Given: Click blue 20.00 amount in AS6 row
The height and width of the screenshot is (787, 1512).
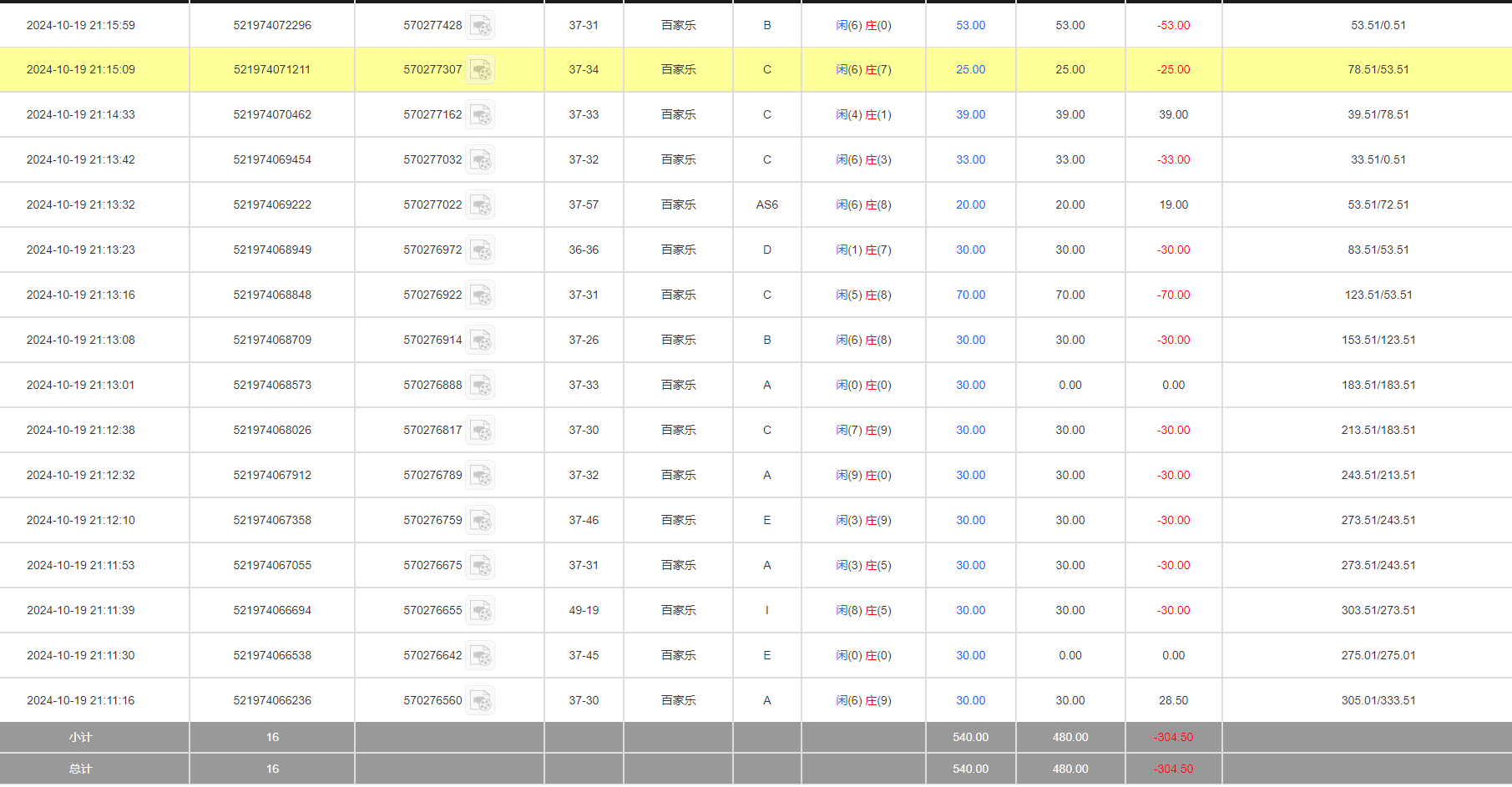Looking at the screenshot, I should click(x=970, y=204).
